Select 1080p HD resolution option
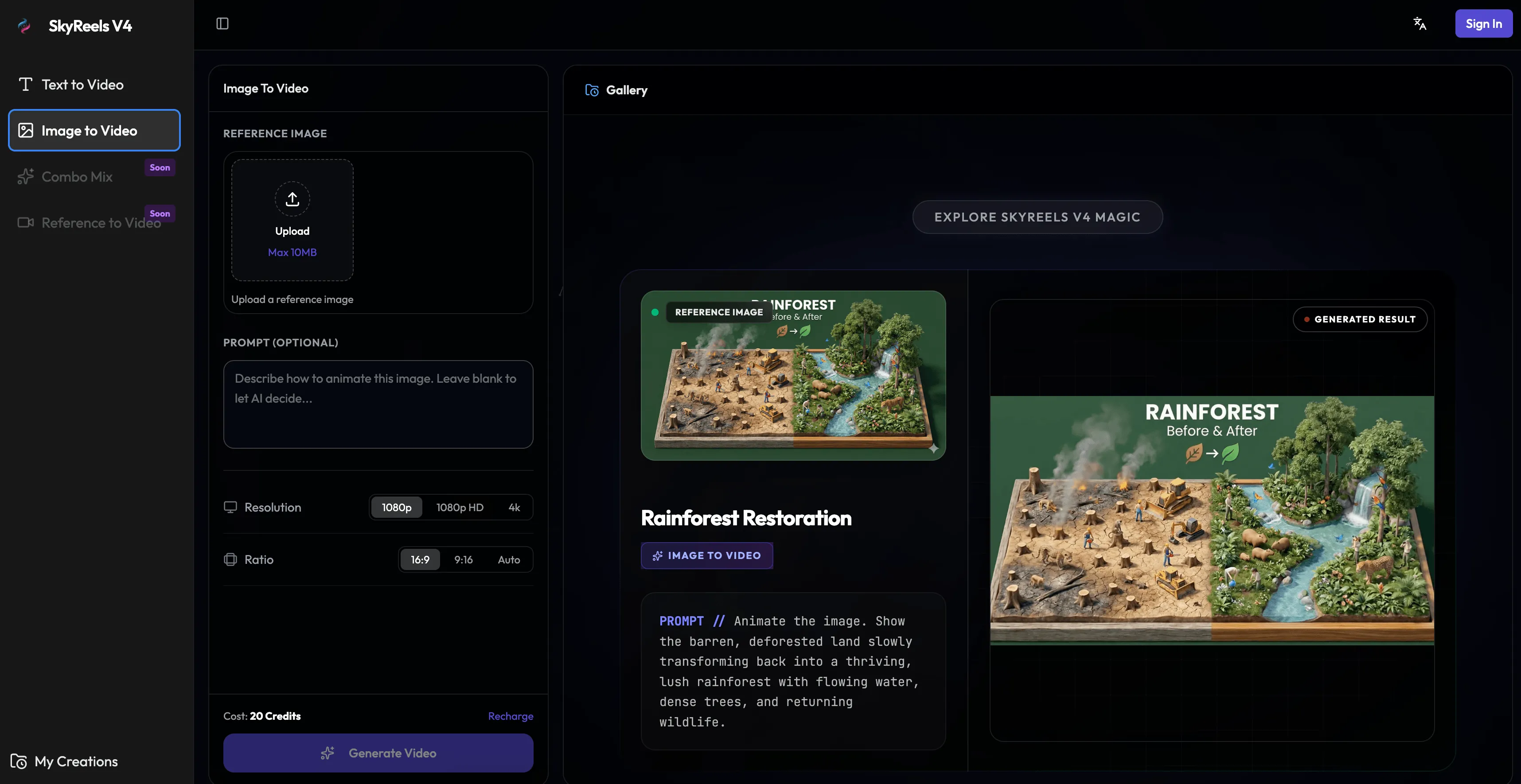1521x784 pixels. click(460, 507)
